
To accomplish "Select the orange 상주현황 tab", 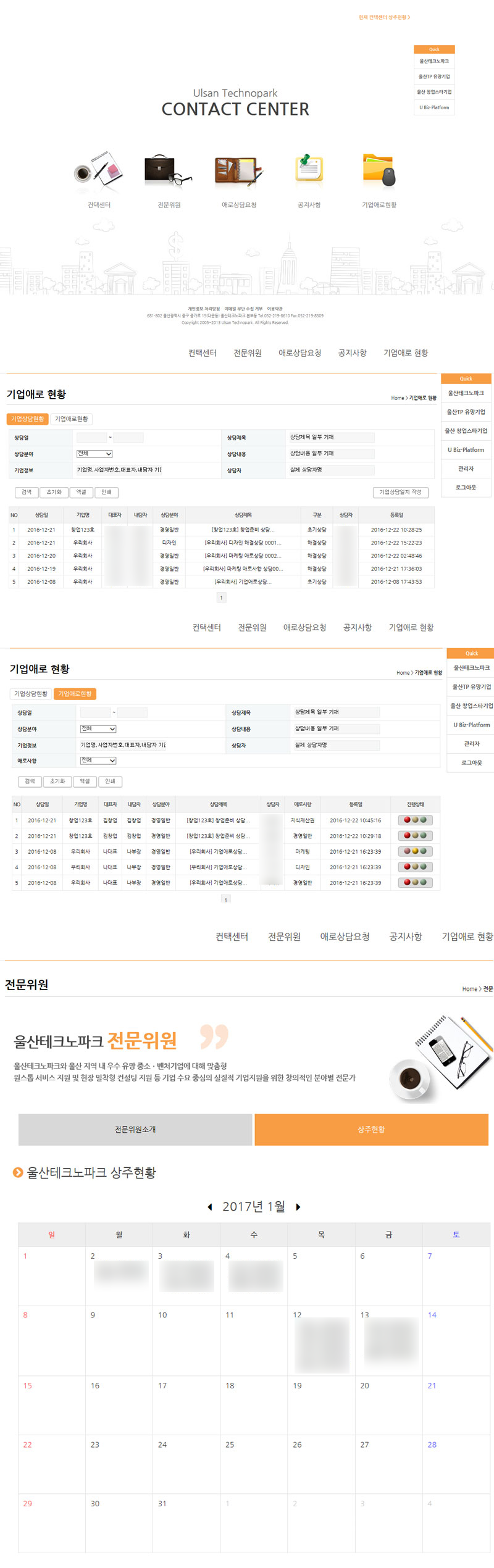I will point(371,1129).
